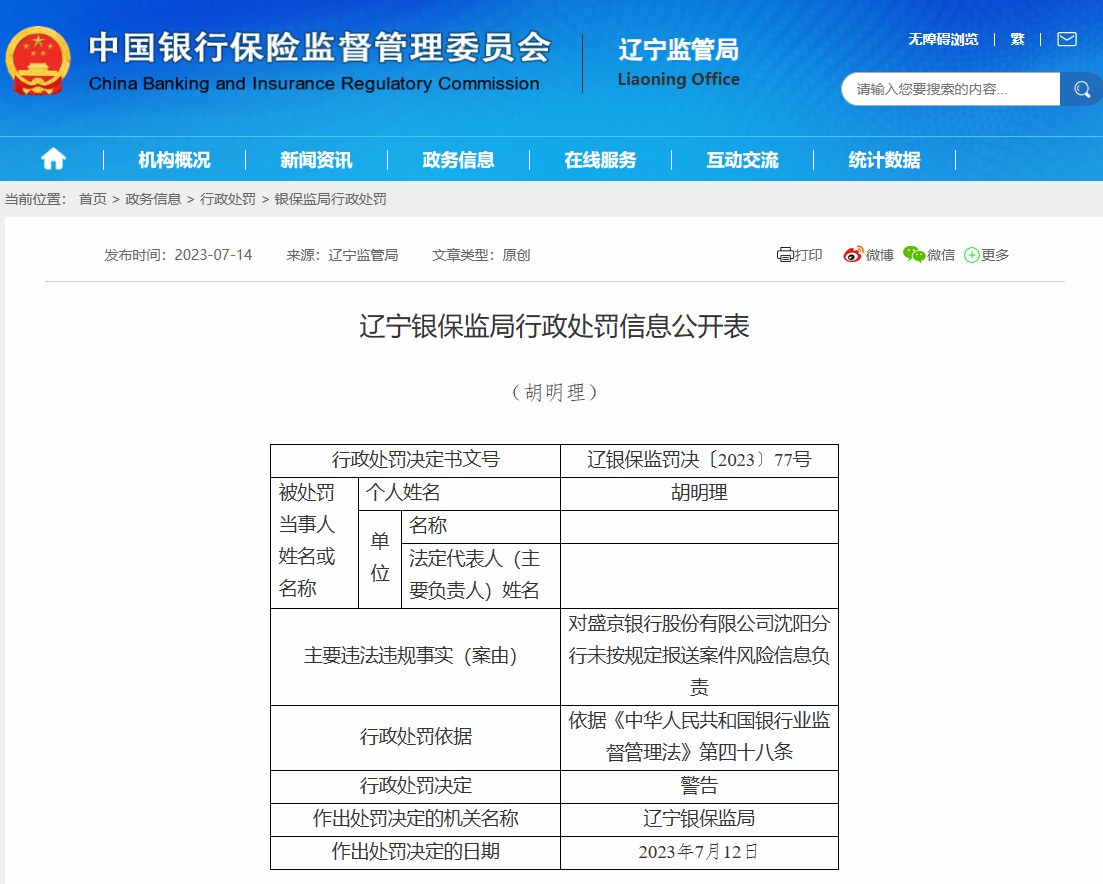The width and height of the screenshot is (1103, 884).
Task: Click the 行政处罚依据 cell
Action: [x=416, y=737]
